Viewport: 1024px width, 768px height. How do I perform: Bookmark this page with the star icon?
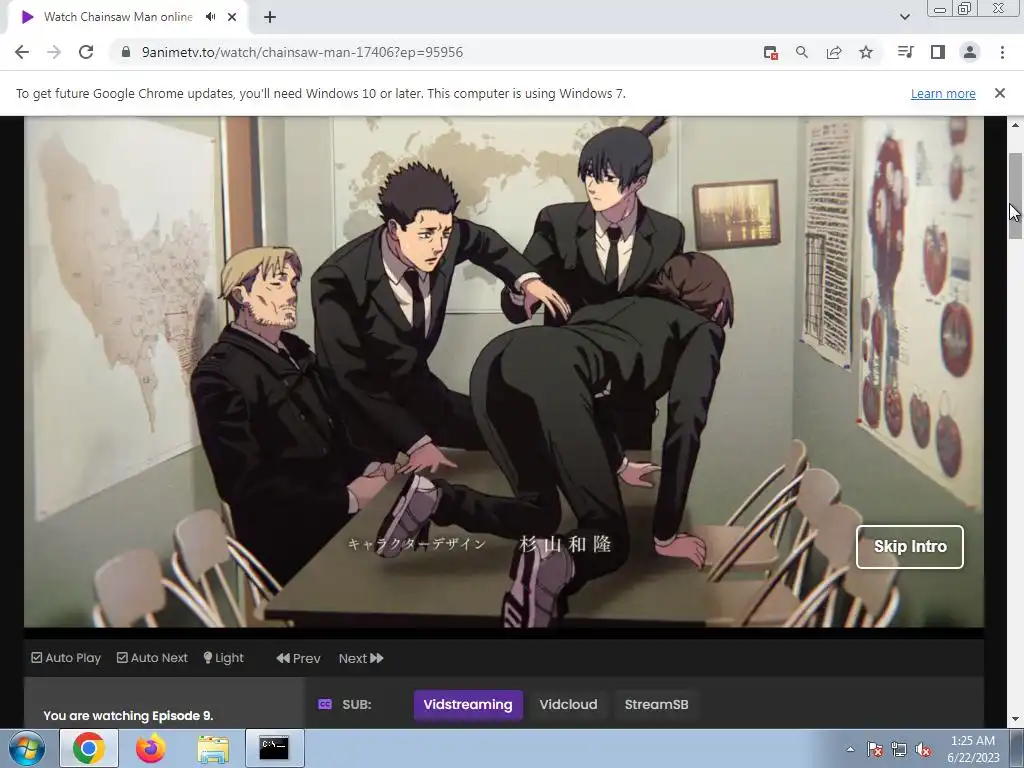(866, 52)
